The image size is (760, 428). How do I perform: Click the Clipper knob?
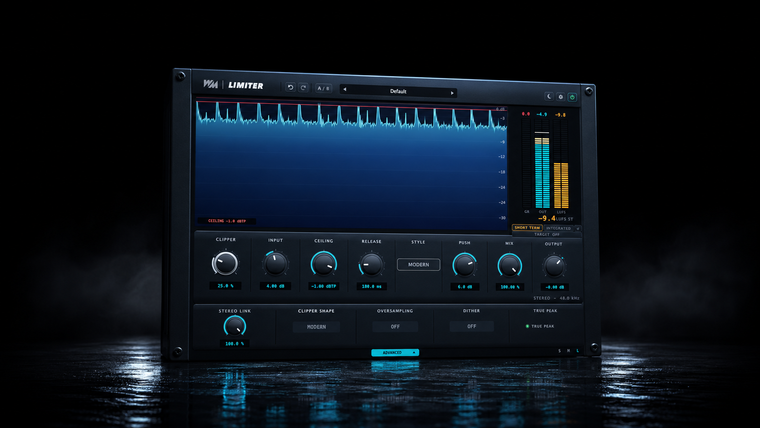point(225,263)
